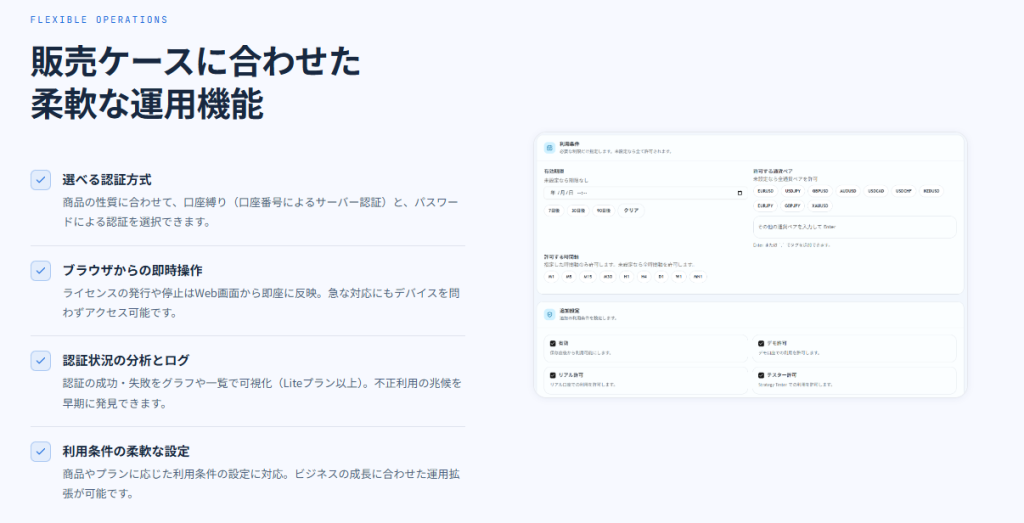Toggle the デモ許可 checkbox
Viewport: 1024px width, 523px height.
click(760, 343)
